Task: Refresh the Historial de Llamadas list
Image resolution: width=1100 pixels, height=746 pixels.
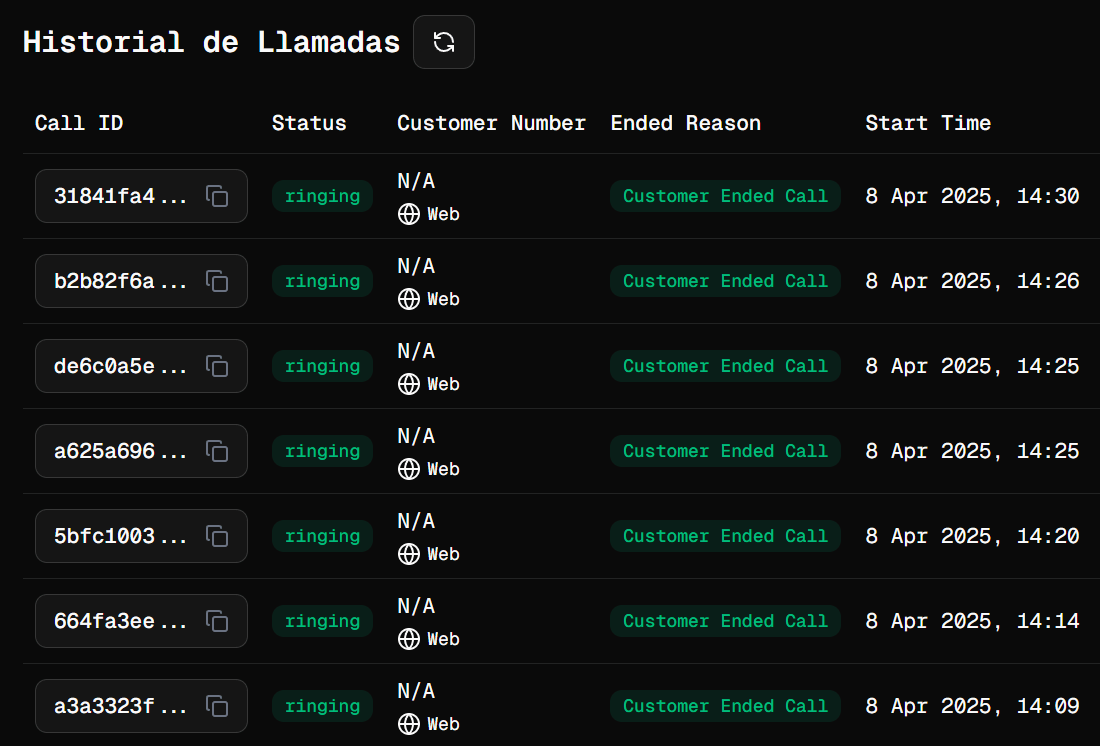Action: [443, 42]
